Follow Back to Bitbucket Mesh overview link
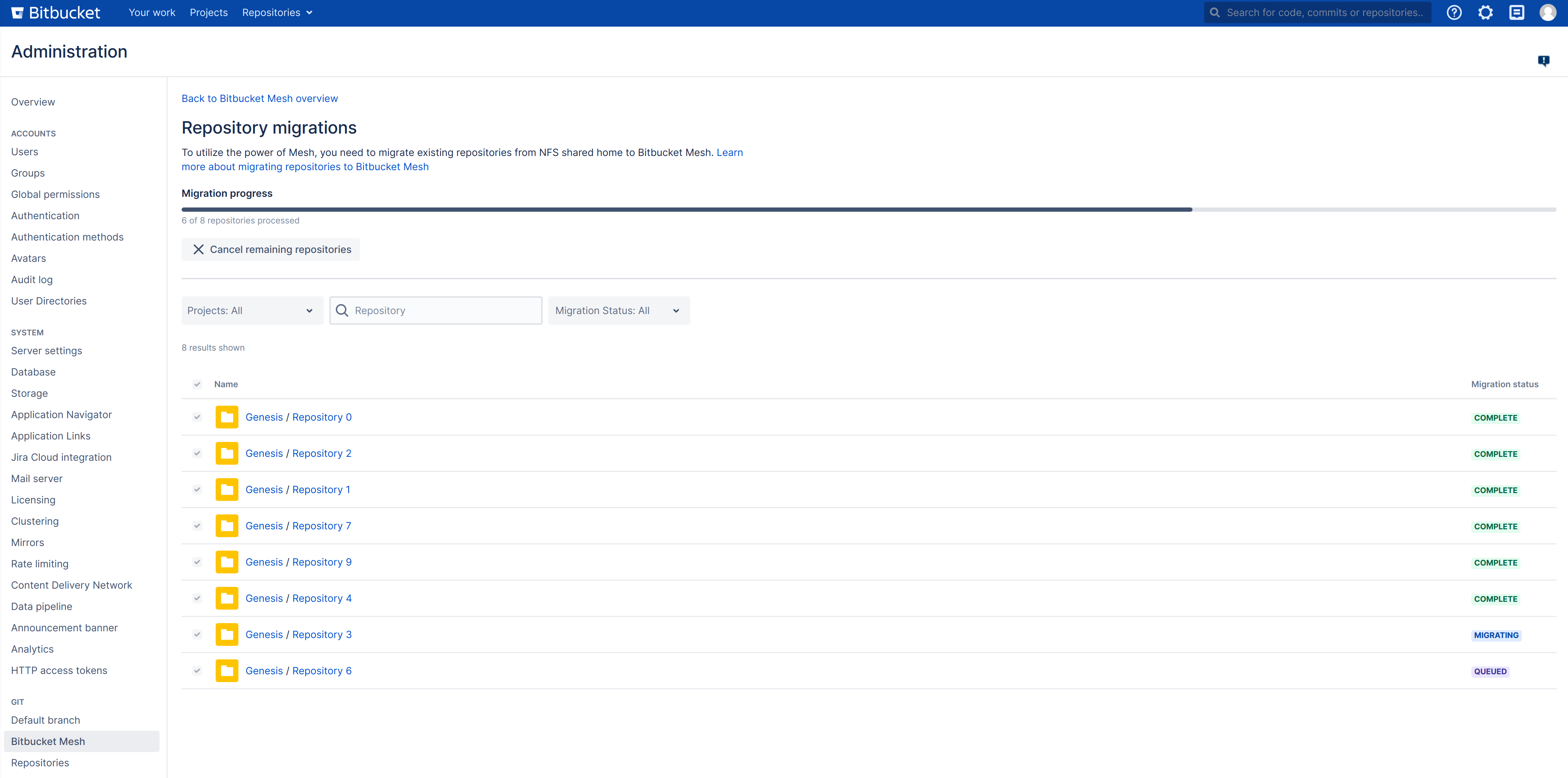Screen dimensions: 1568x778 click(259, 99)
